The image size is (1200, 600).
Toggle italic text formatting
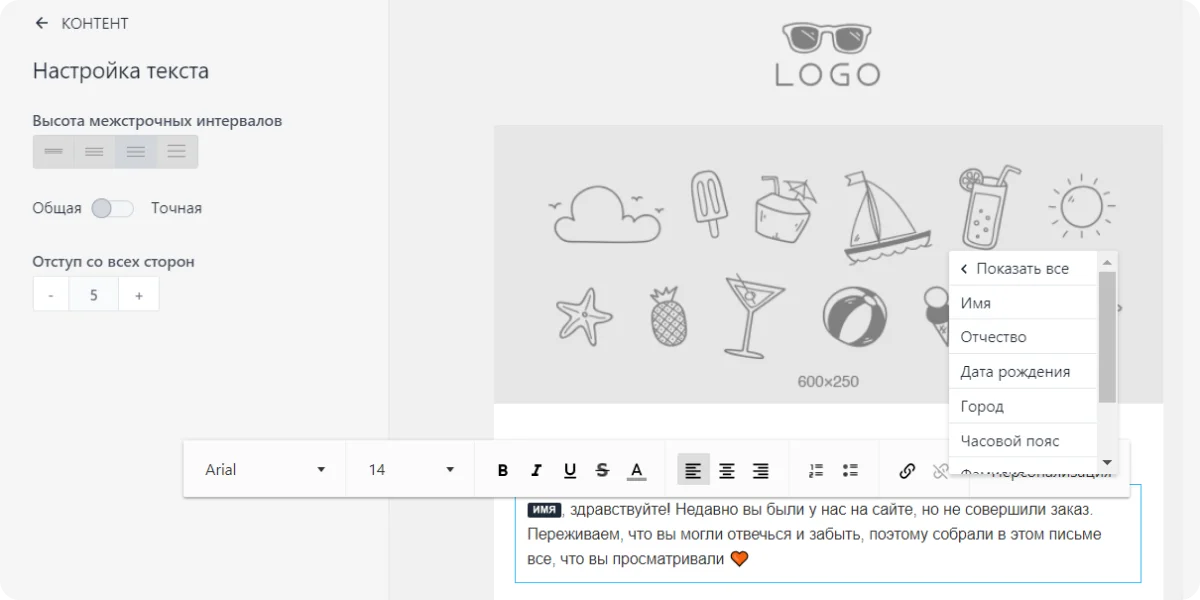point(536,470)
